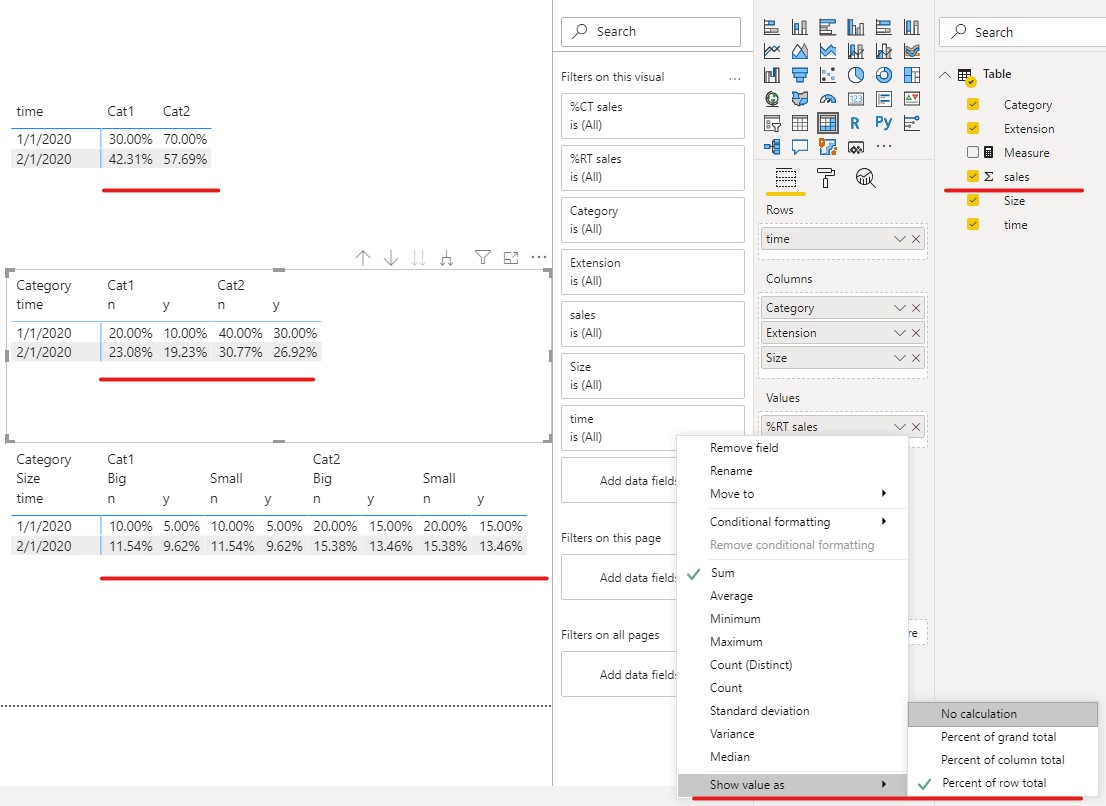
Task: Uncheck the Extension field checkbox
Action: tap(973, 128)
